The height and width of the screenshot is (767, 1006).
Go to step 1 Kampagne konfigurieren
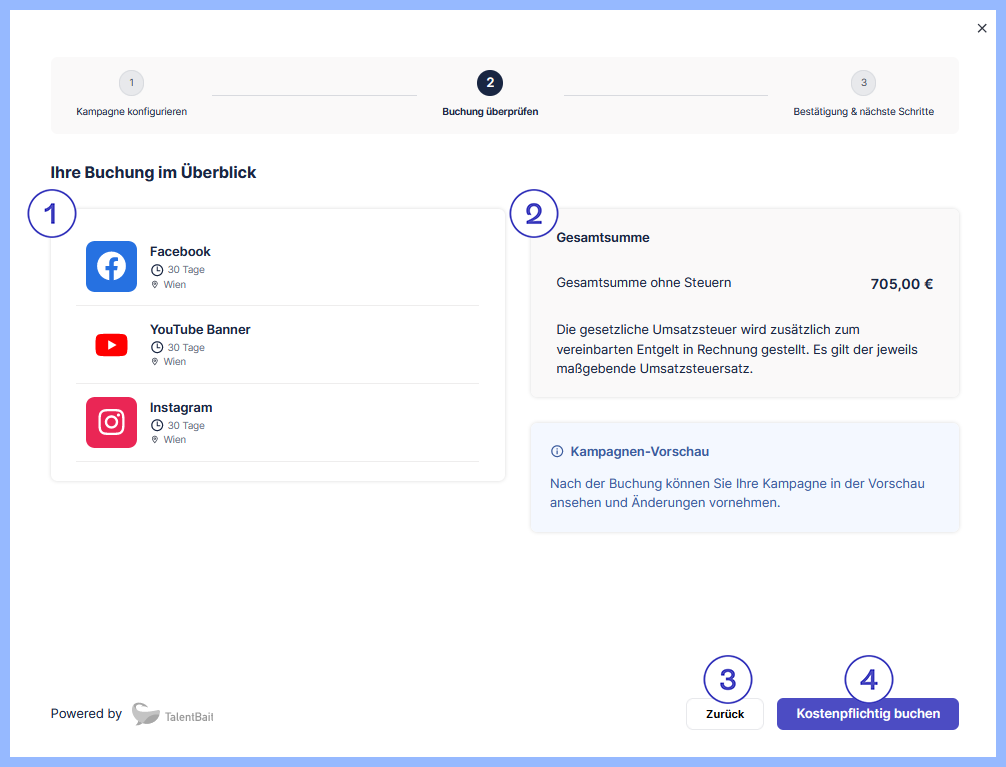tap(131, 83)
